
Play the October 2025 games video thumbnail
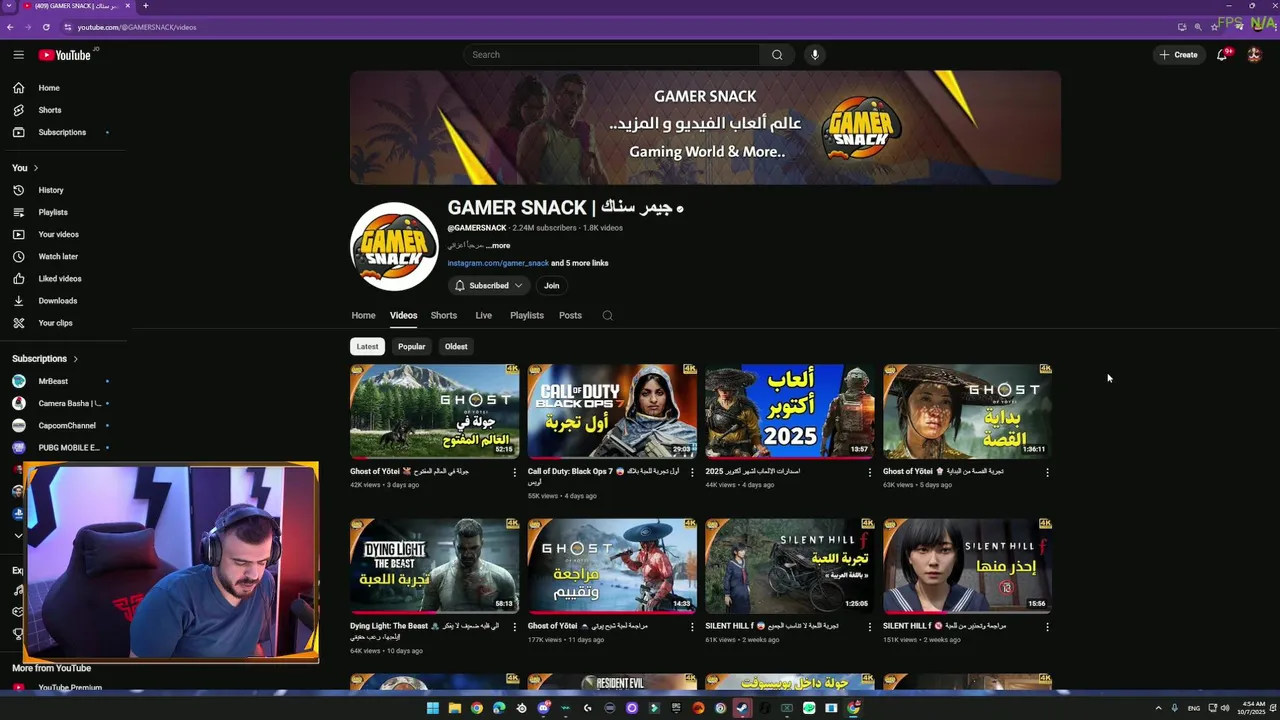coord(789,411)
